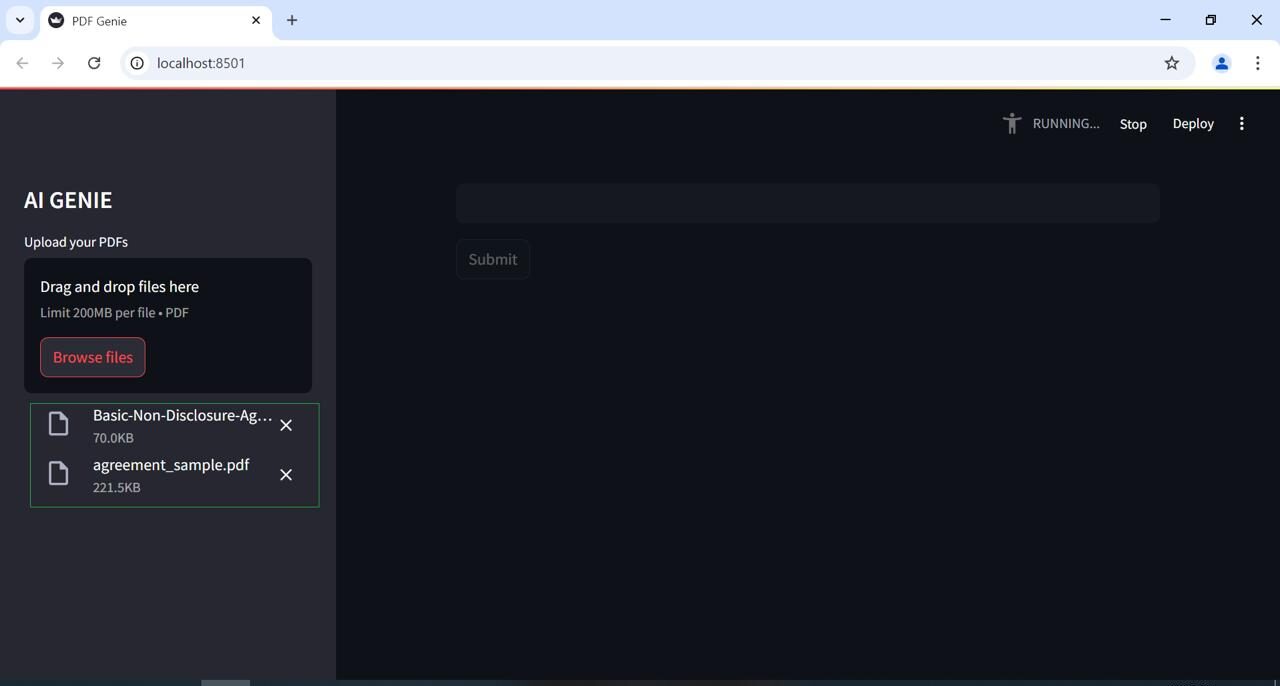Remove the Basic-Non-Disclosure-Agreement file
Viewport: 1280px width, 686px height.
tap(286, 425)
